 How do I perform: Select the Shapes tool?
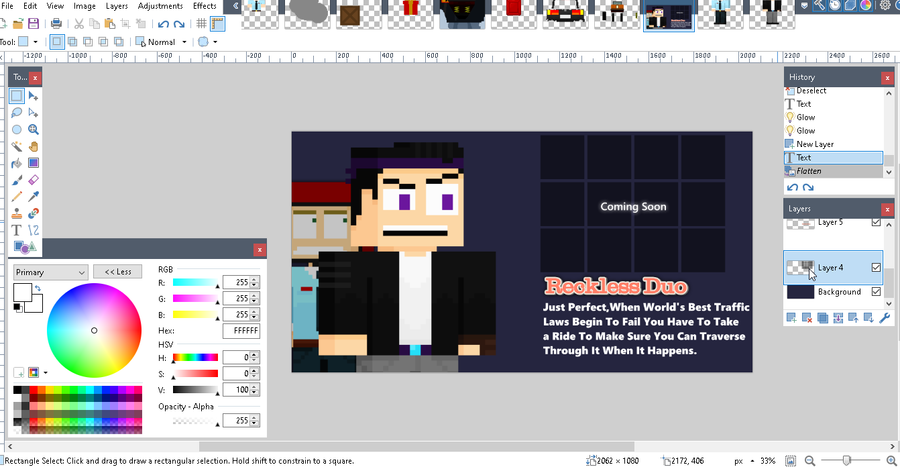click(24, 247)
